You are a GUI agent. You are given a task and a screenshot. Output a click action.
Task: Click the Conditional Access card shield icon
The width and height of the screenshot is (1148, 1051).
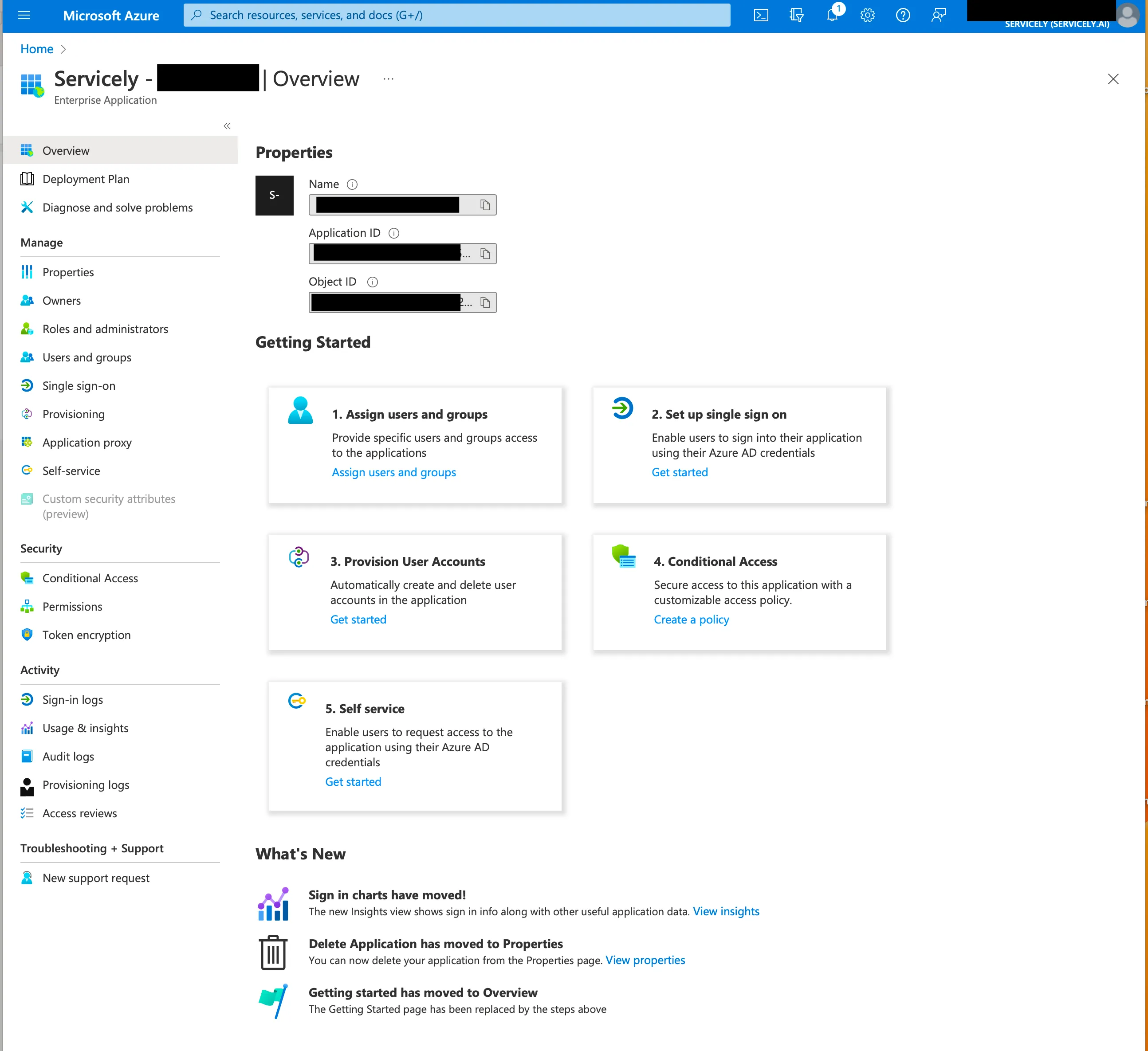tap(624, 556)
